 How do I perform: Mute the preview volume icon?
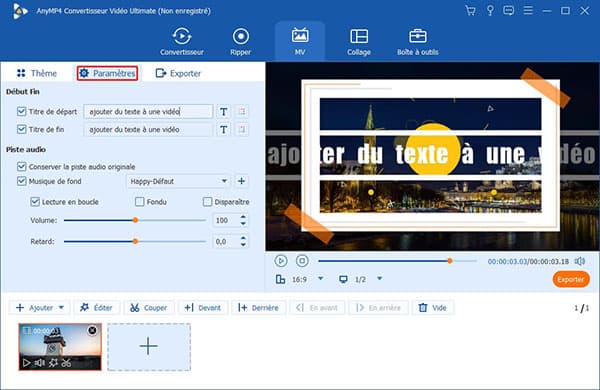point(580,261)
